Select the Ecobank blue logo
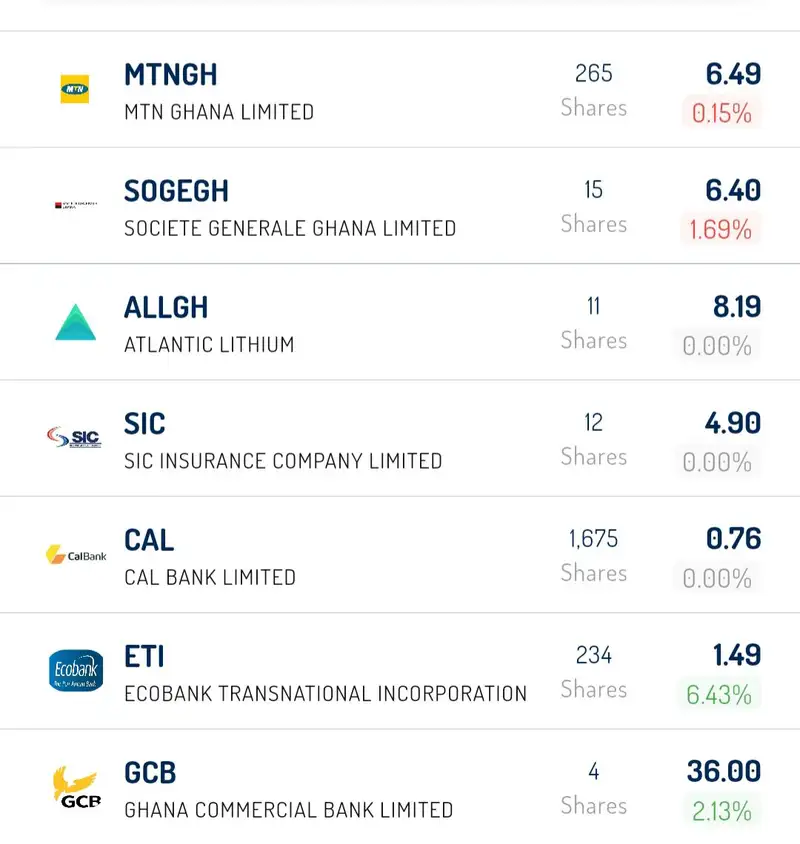 tap(76, 670)
